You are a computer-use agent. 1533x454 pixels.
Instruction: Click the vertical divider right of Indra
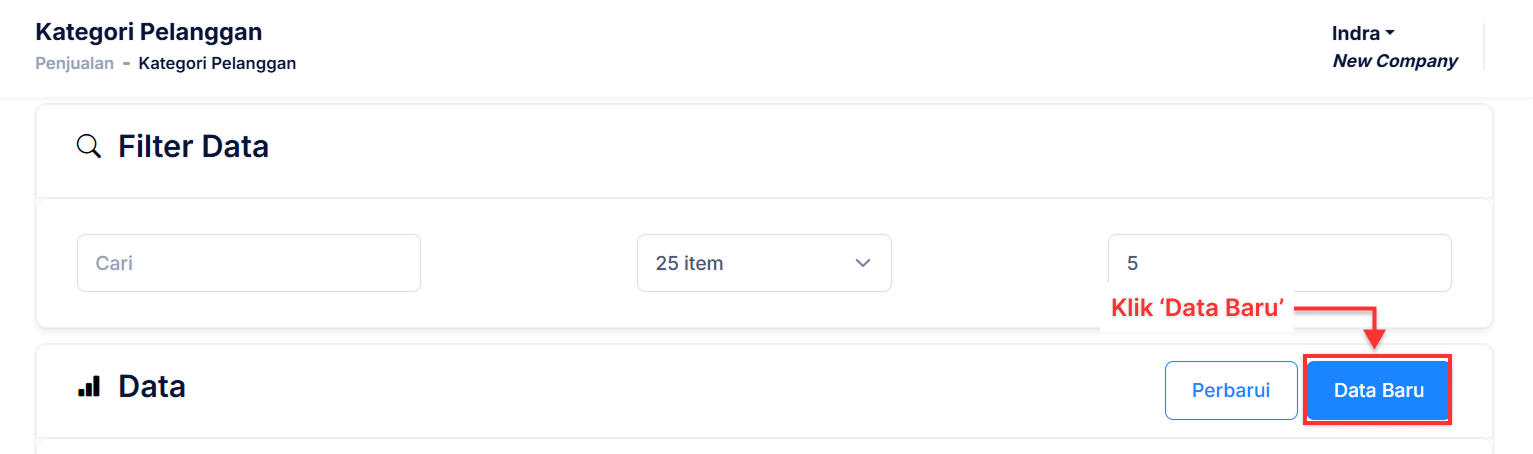click(1484, 47)
